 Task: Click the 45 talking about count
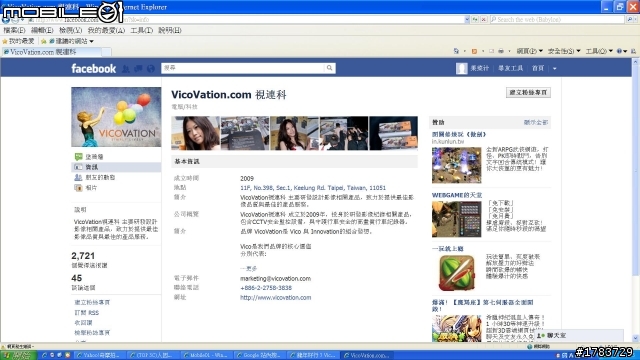[77, 278]
